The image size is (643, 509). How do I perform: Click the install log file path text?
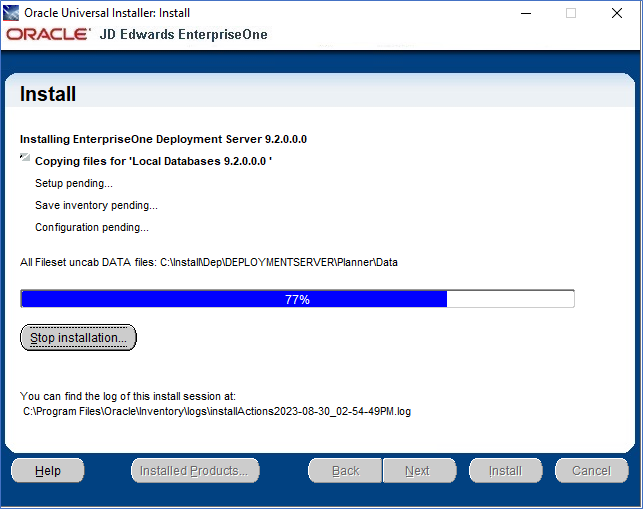point(217,411)
